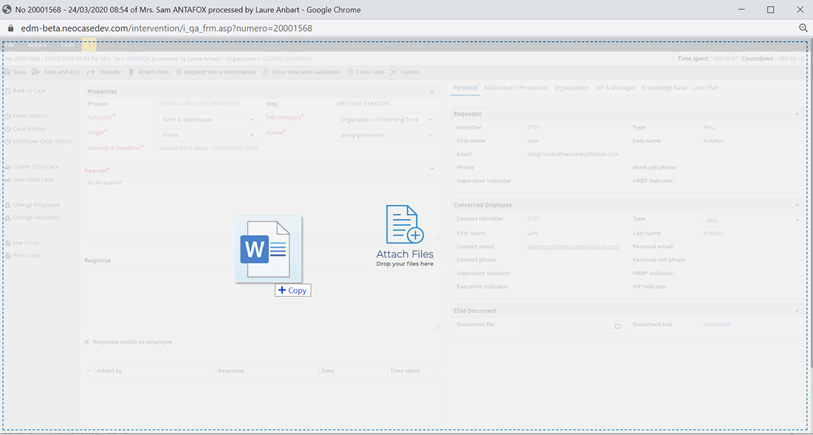
Task: Click the Print Case sidebar icon
Action: pos(7,255)
